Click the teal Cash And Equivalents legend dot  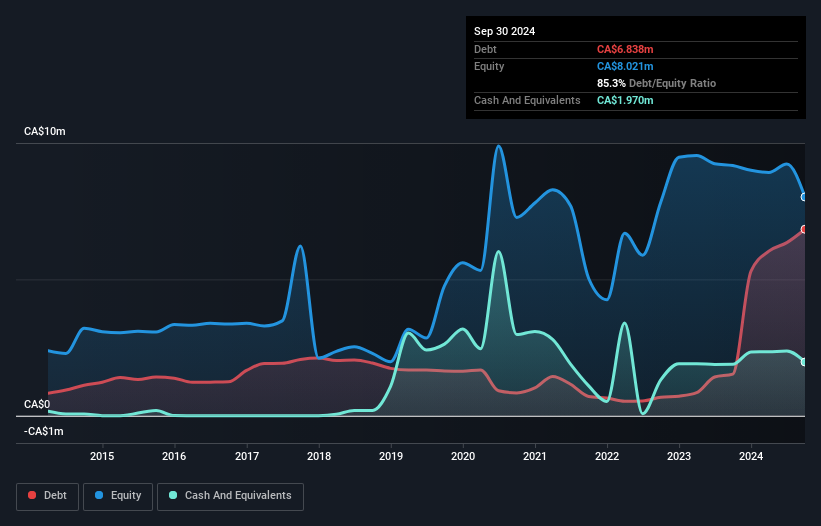173,495
